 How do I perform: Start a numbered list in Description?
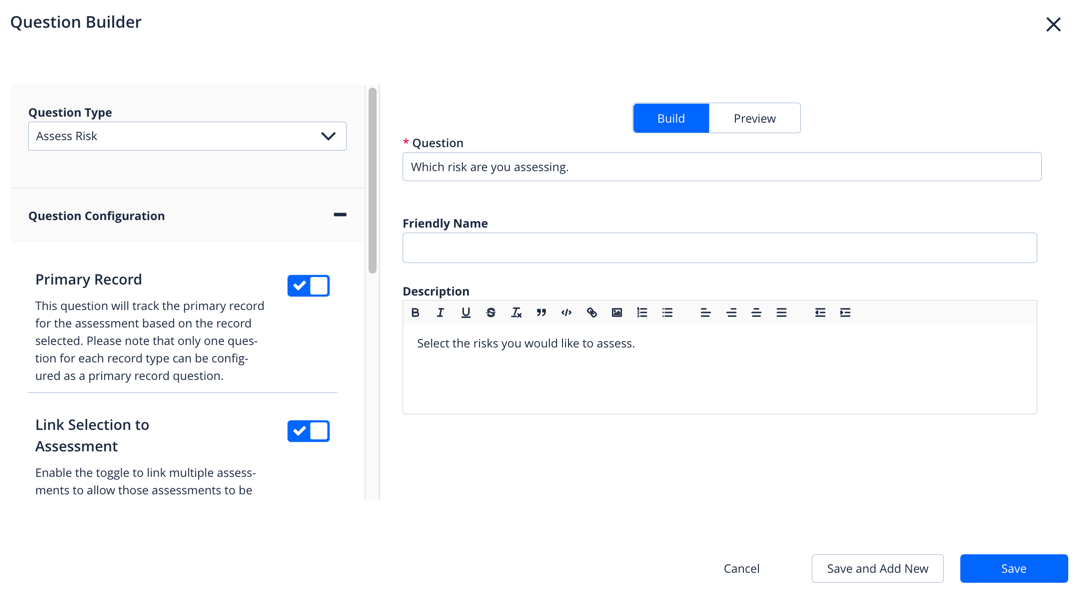(x=642, y=313)
